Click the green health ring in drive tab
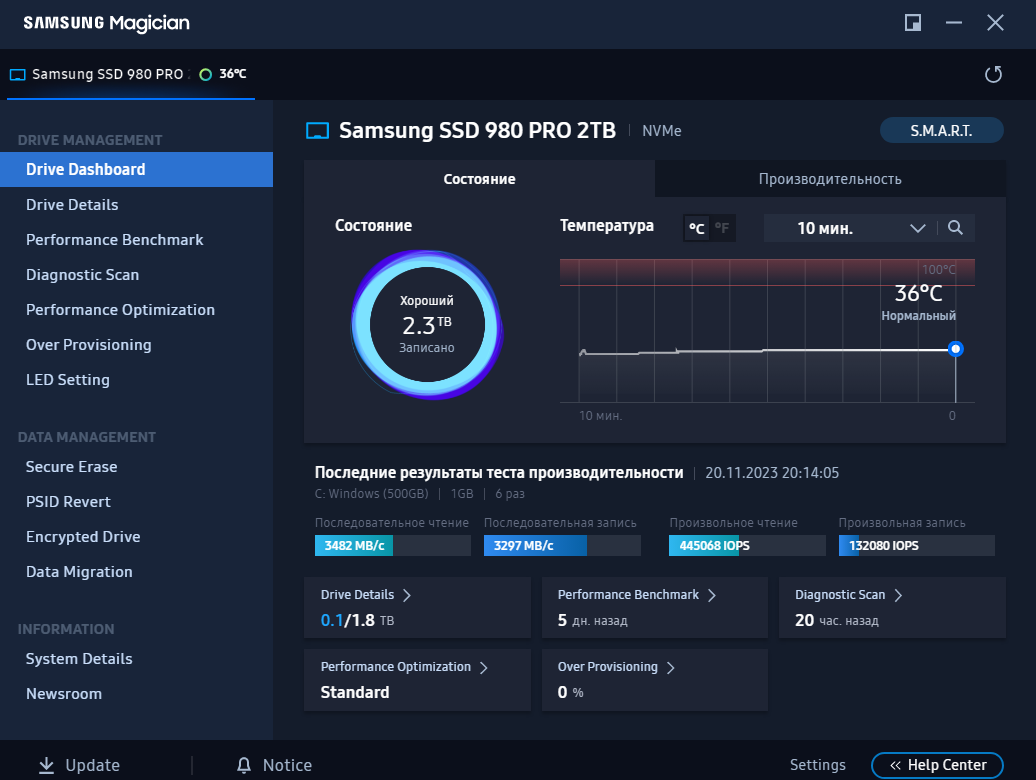Image resolution: width=1036 pixels, height=780 pixels. [x=205, y=75]
